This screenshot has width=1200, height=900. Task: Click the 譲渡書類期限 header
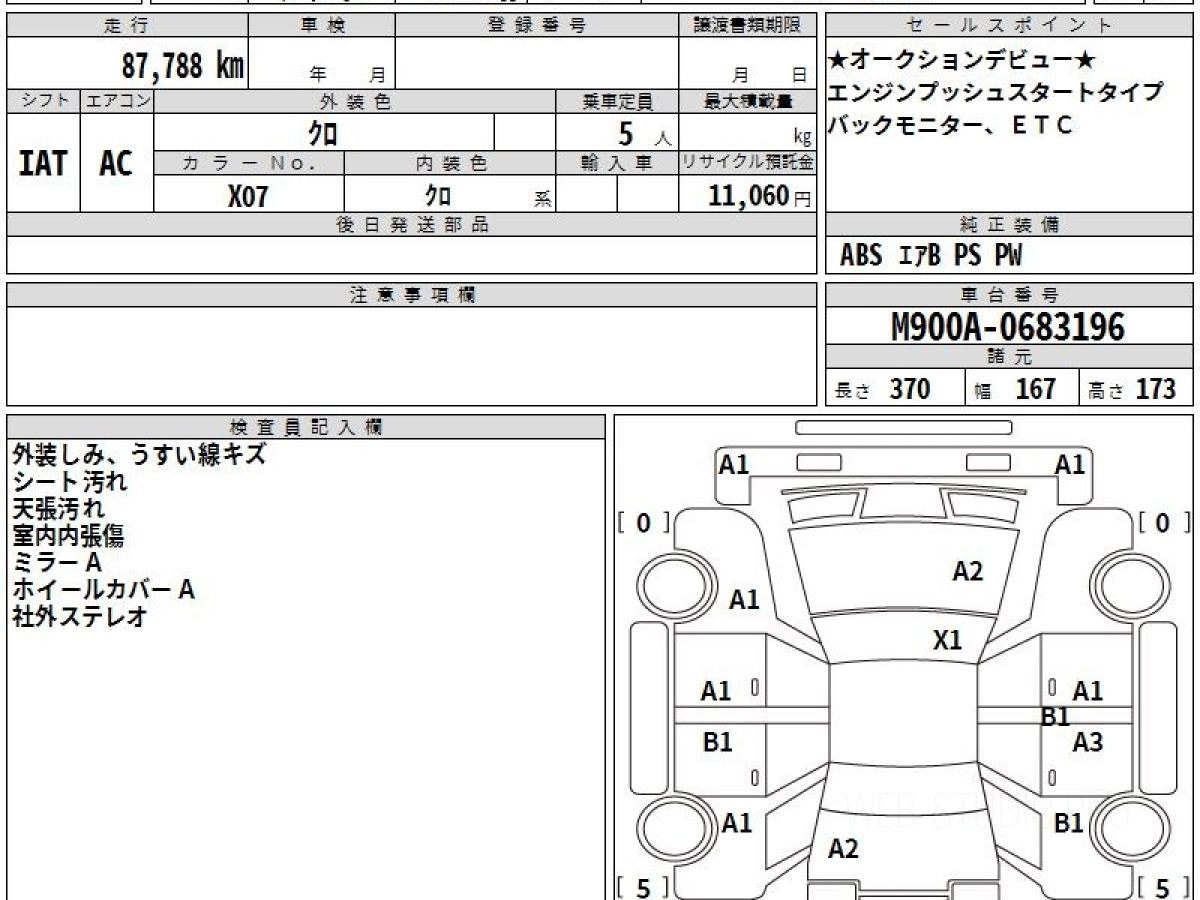(747, 26)
